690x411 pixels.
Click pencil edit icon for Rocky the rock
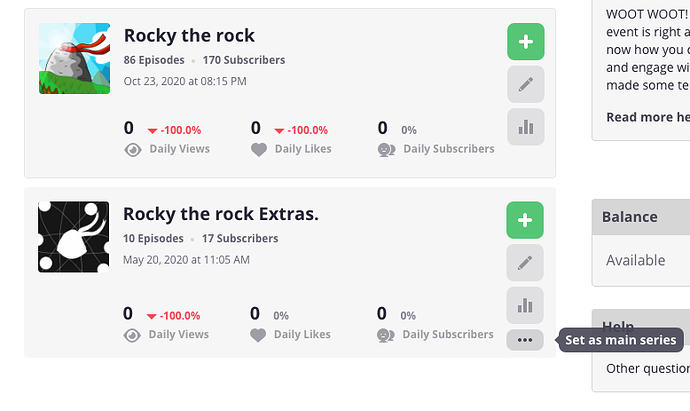(526, 85)
